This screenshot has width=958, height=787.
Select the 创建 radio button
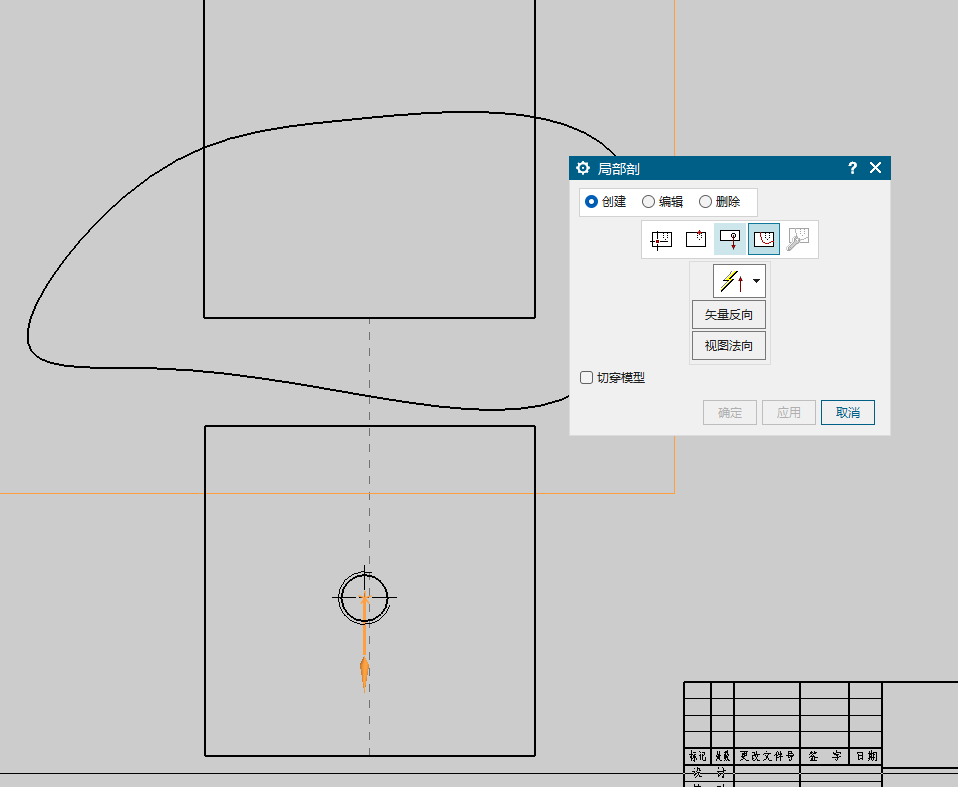tap(592, 201)
